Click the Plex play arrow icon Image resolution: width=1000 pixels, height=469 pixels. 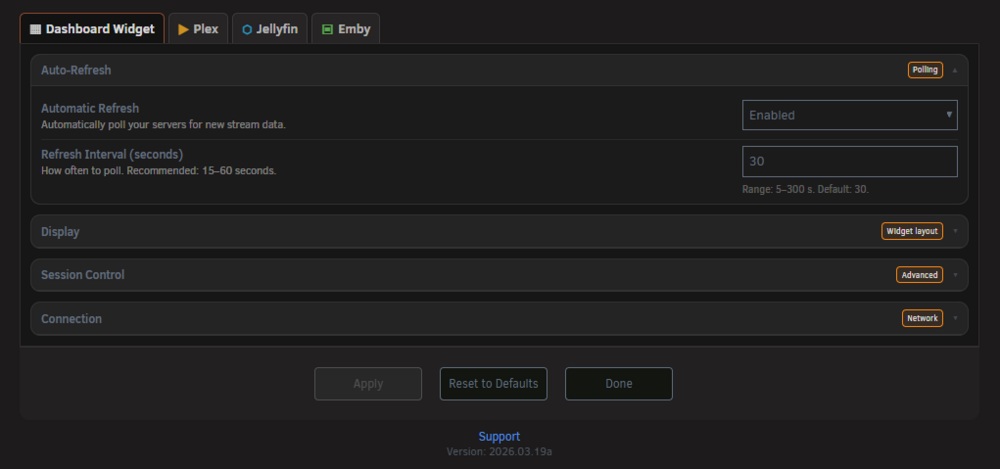(x=183, y=29)
